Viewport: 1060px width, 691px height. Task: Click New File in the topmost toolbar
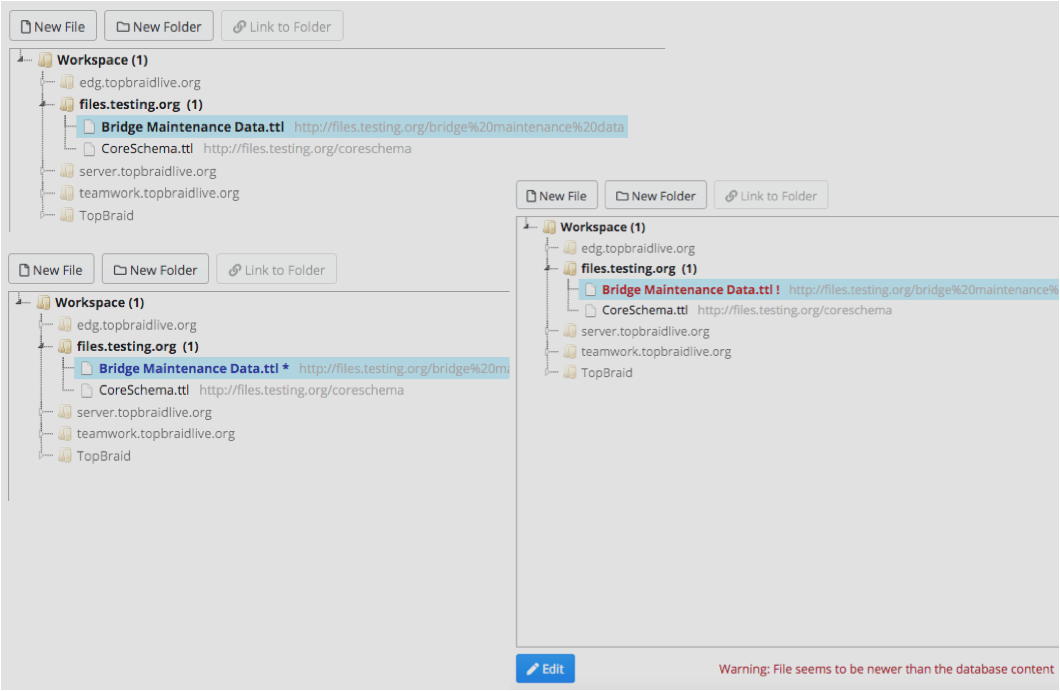52,27
